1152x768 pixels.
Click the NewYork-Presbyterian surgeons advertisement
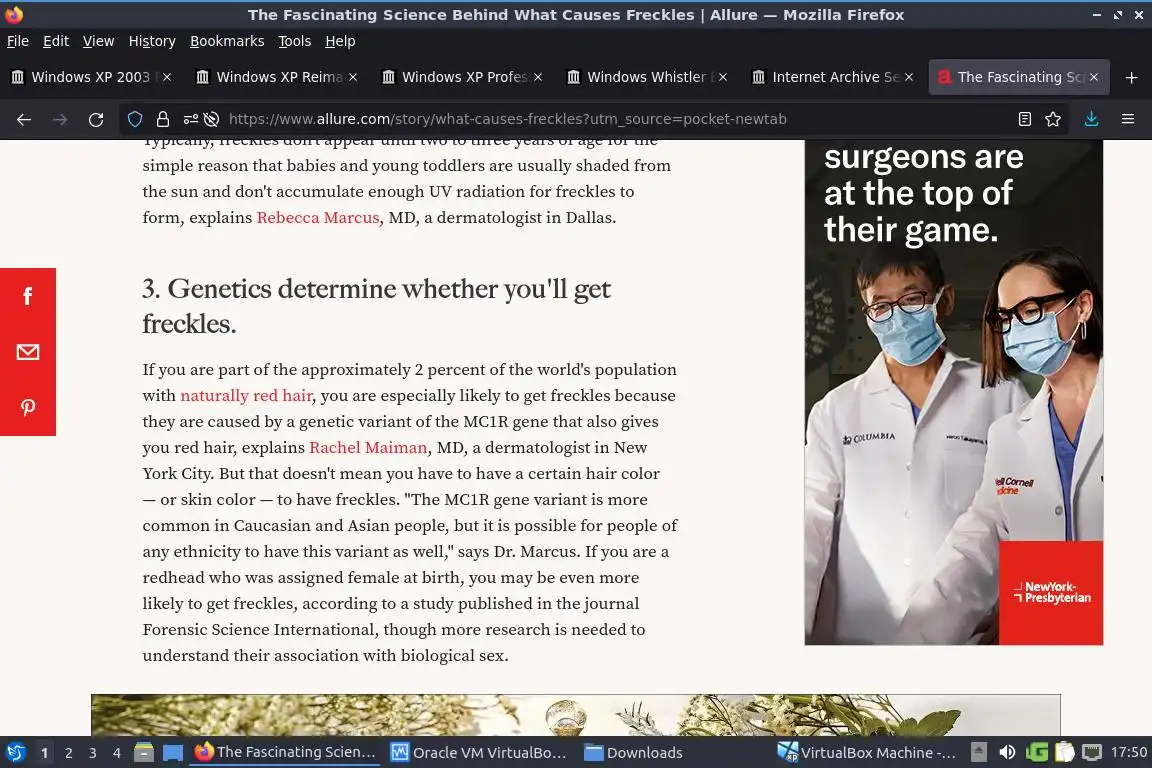point(954,392)
